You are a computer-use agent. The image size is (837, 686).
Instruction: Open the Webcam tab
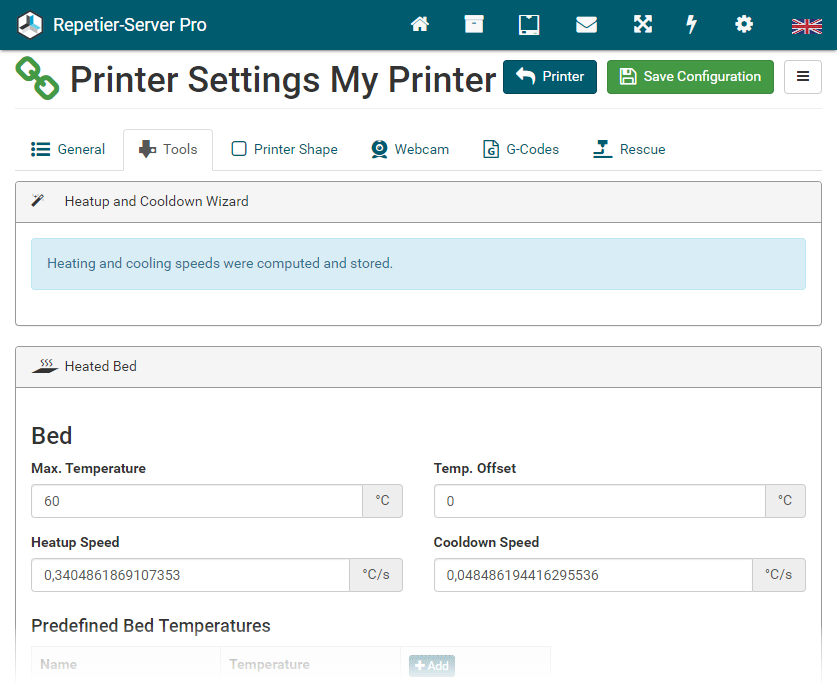[x=410, y=150]
